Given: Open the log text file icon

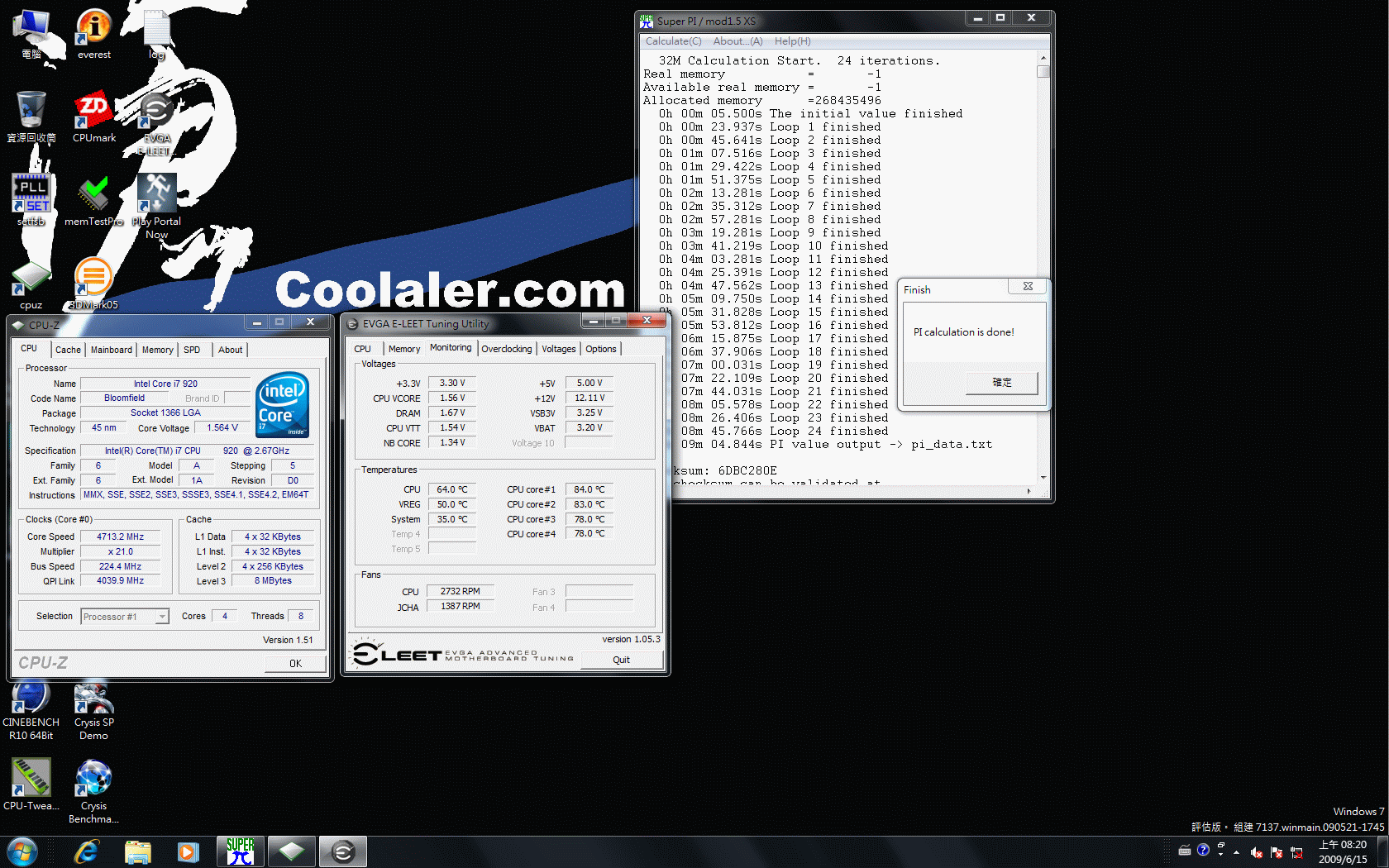Looking at the screenshot, I should pos(156,35).
